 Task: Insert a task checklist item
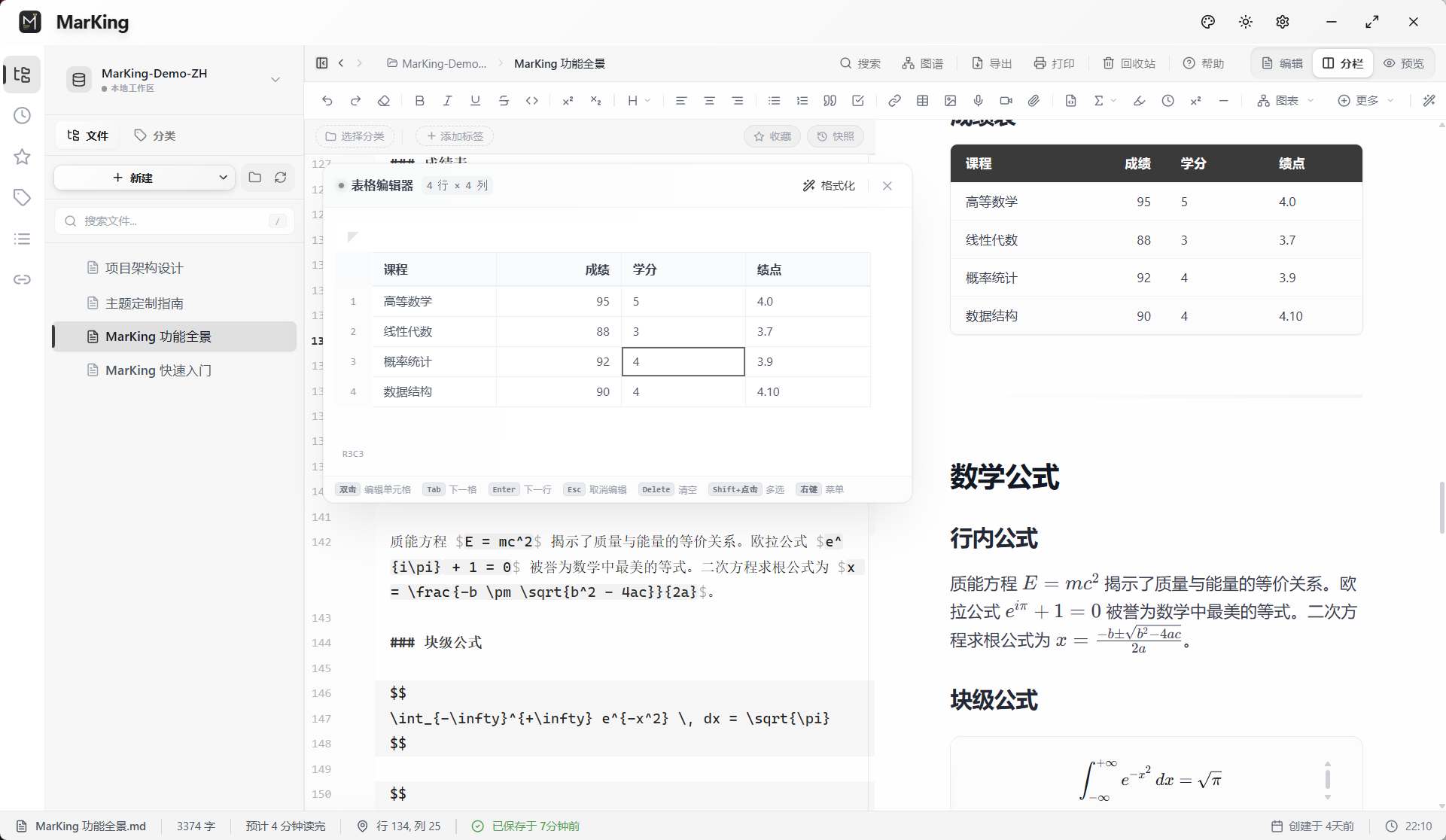(858, 101)
